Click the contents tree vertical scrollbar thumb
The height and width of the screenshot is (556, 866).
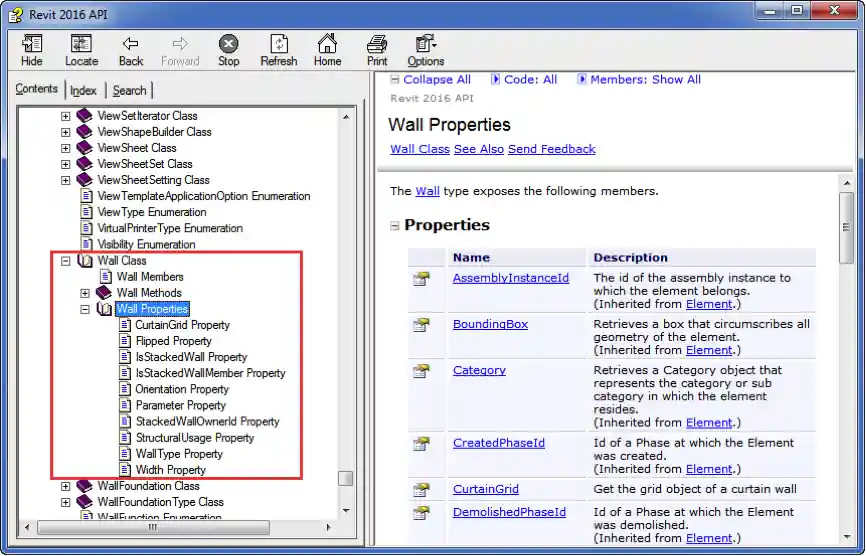(x=346, y=478)
